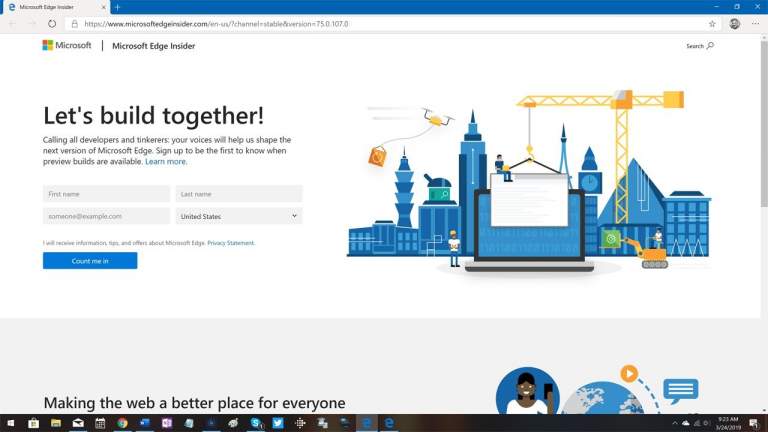
Task: Focus the someone@example.com email field
Action: coord(106,216)
